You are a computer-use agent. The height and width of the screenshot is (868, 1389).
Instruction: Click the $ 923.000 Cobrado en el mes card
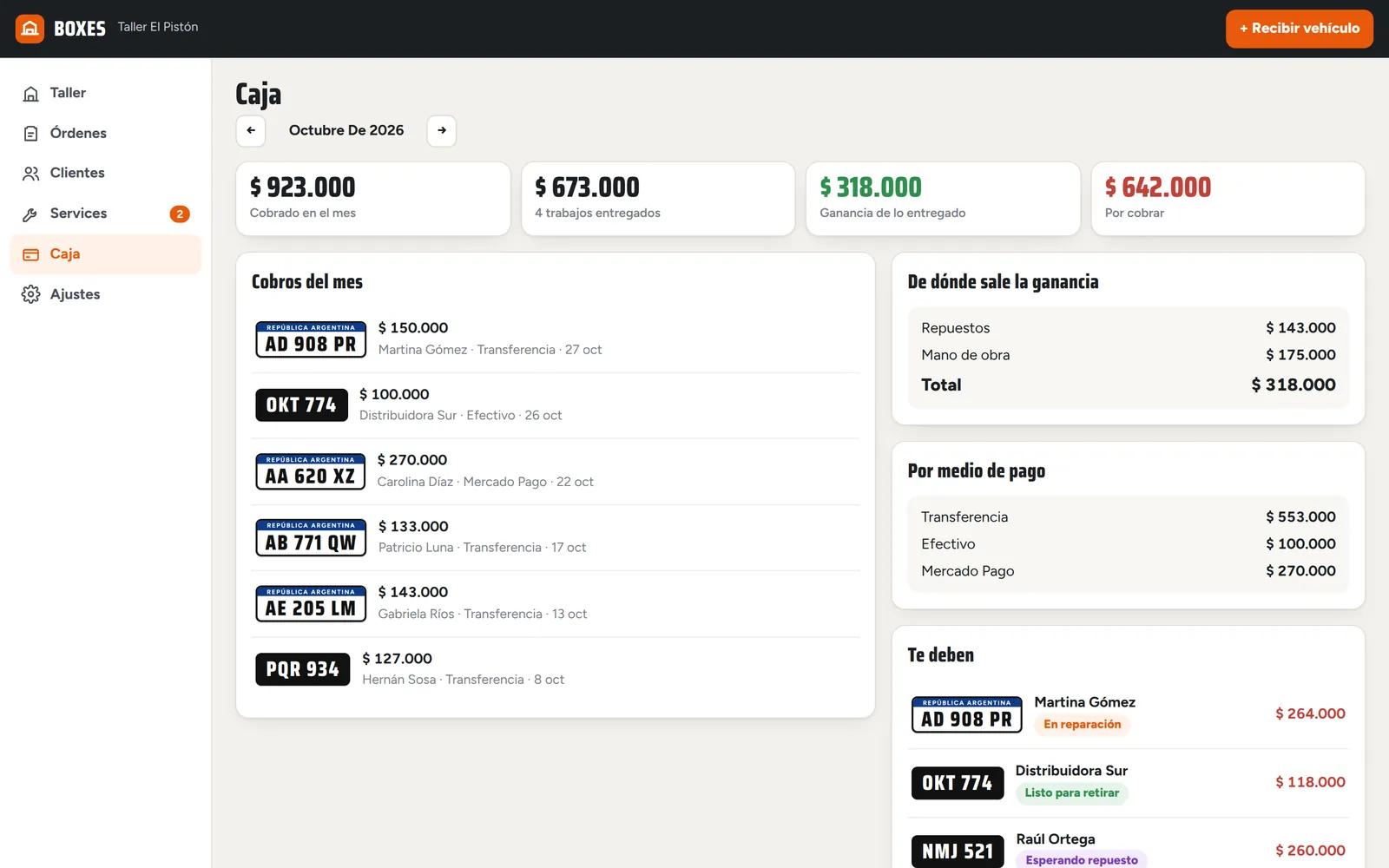pyautogui.click(x=373, y=199)
